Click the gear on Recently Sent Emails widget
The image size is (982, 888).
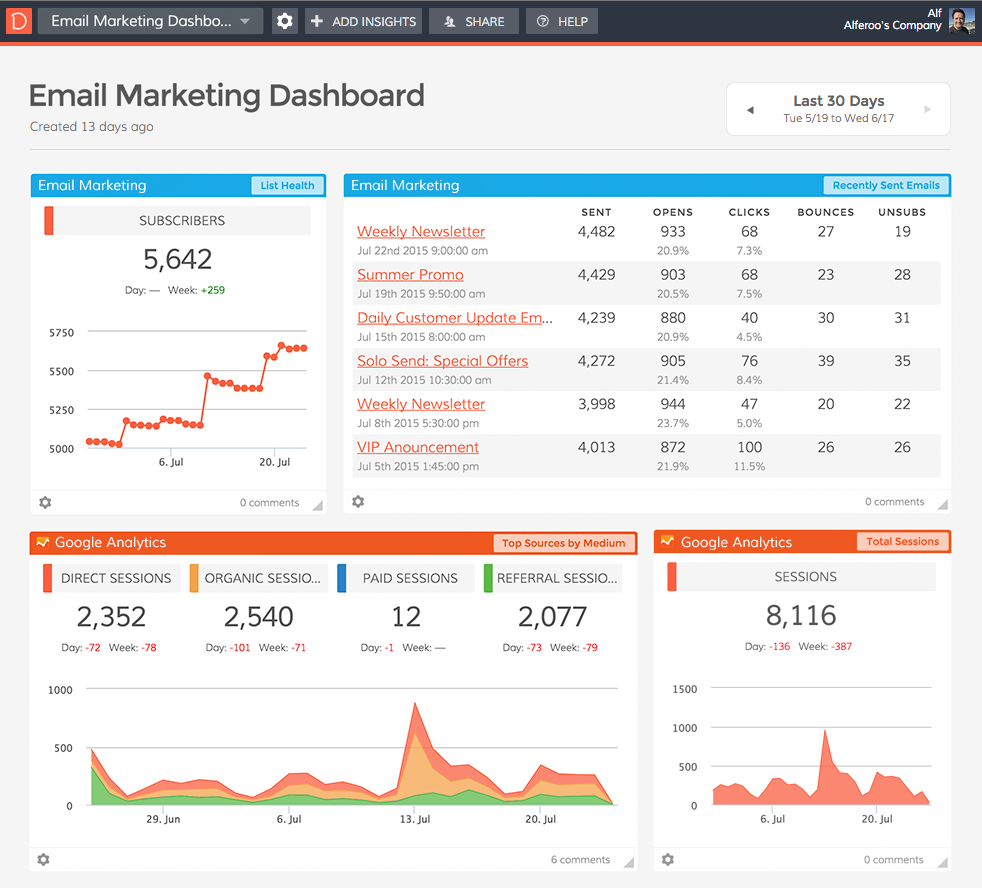pos(358,502)
